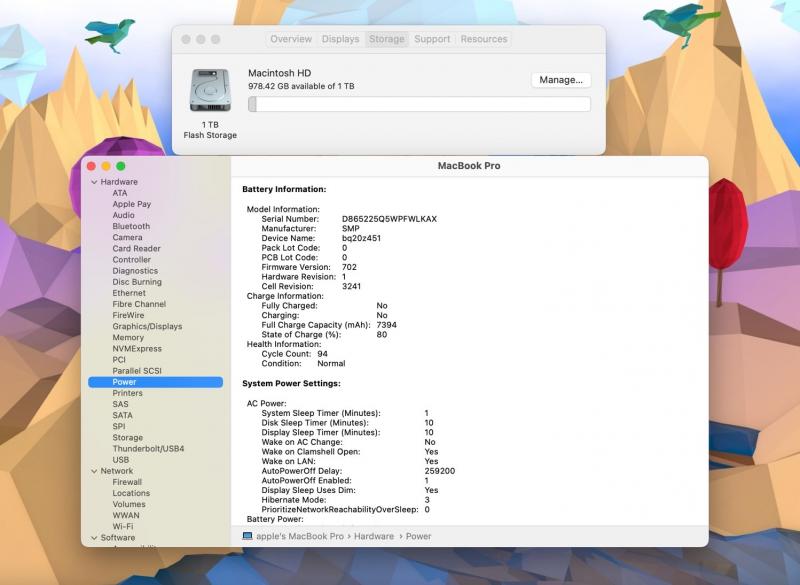Screen dimensions: 800x585
Task: Click the Firmware Version value 702
Action: click(x=349, y=267)
